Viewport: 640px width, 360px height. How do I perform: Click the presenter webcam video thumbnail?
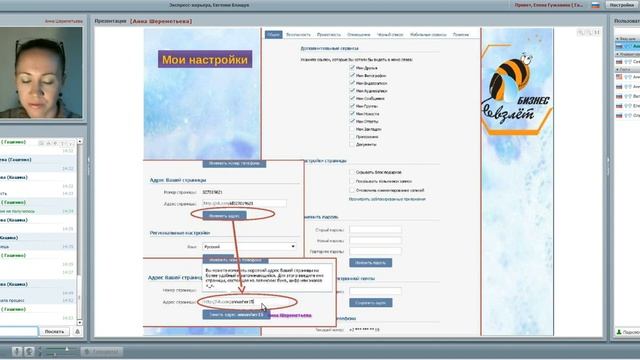[x=41, y=73]
